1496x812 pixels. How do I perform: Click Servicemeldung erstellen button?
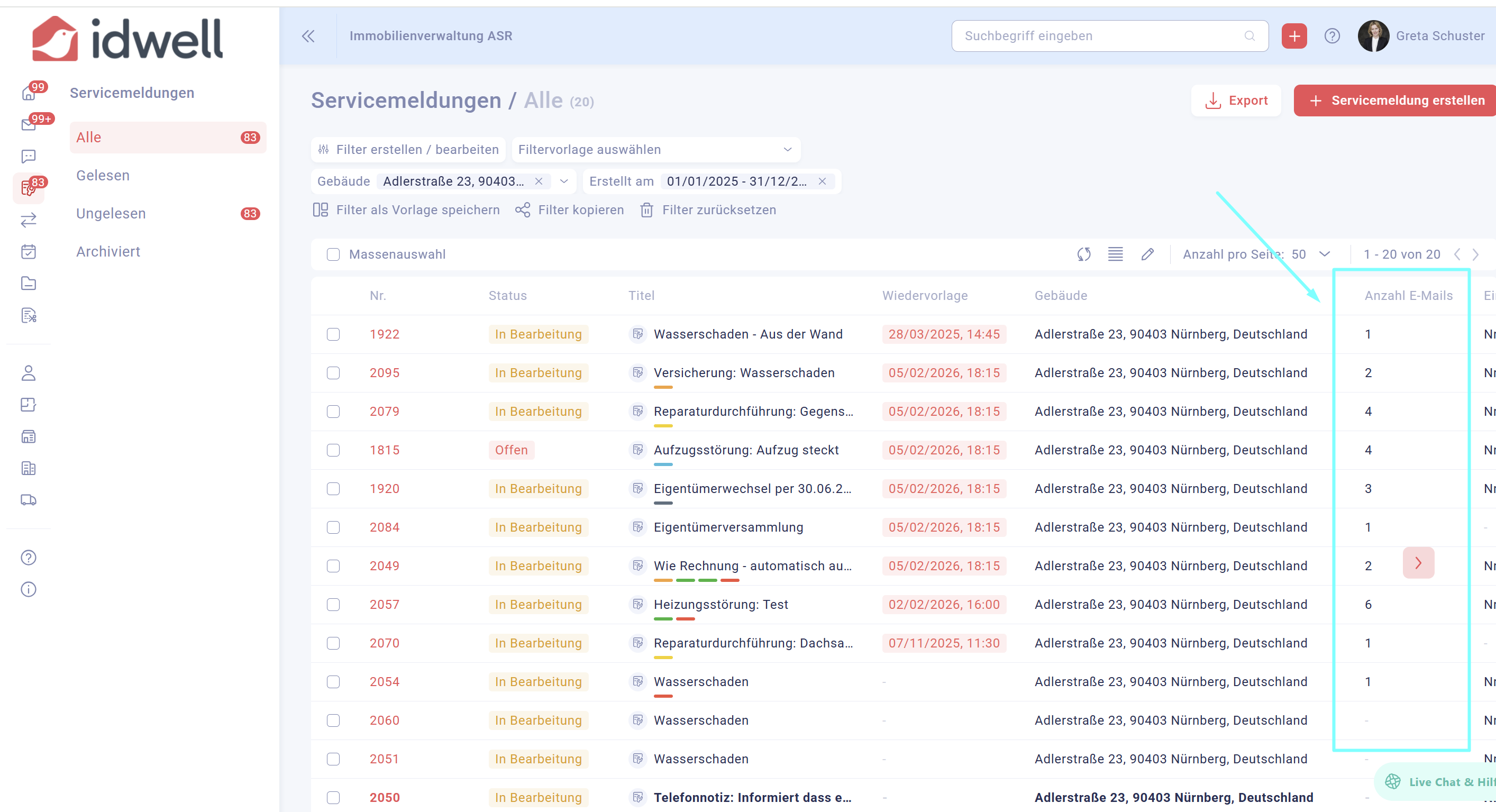pos(1396,101)
